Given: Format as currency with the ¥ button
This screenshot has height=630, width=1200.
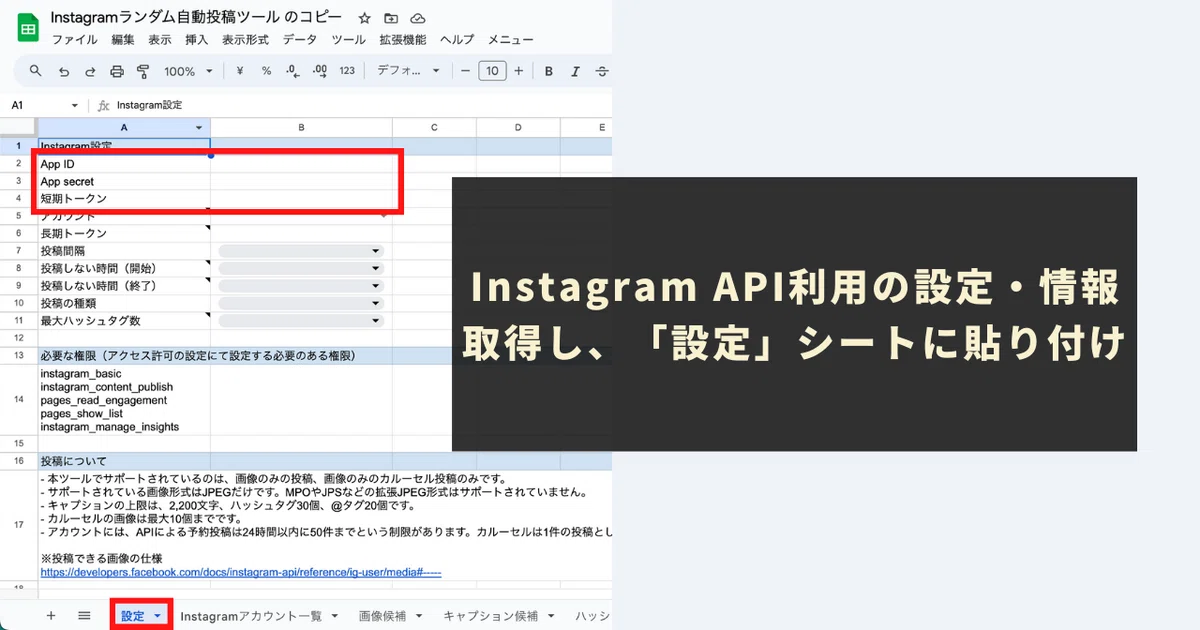Looking at the screenshot, I should [240, 71].
